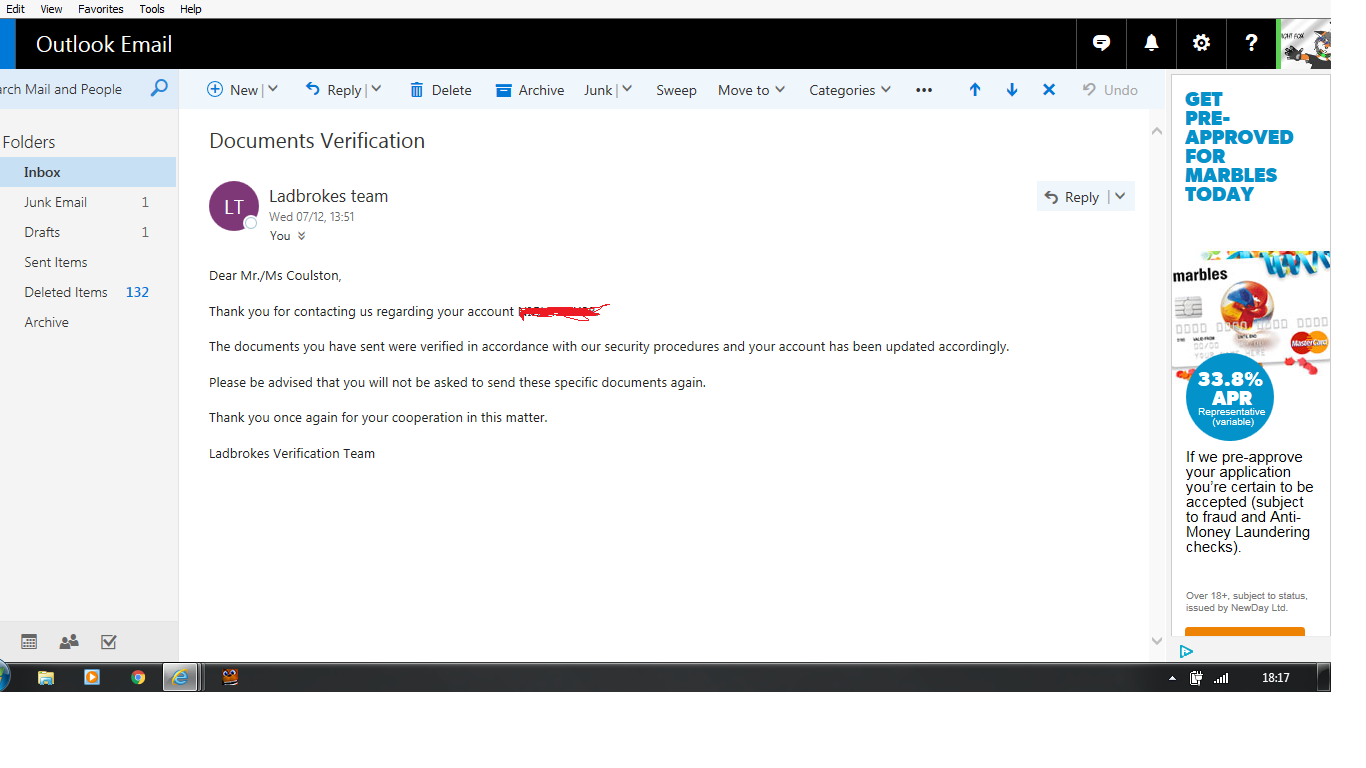Click the network signal tray icon

1221,678
